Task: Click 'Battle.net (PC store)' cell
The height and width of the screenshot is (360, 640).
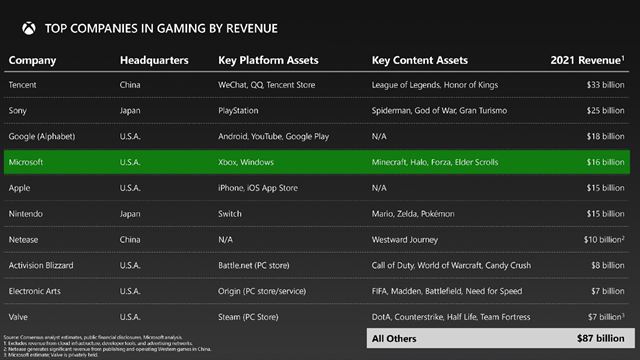Action: coord(253,265)
